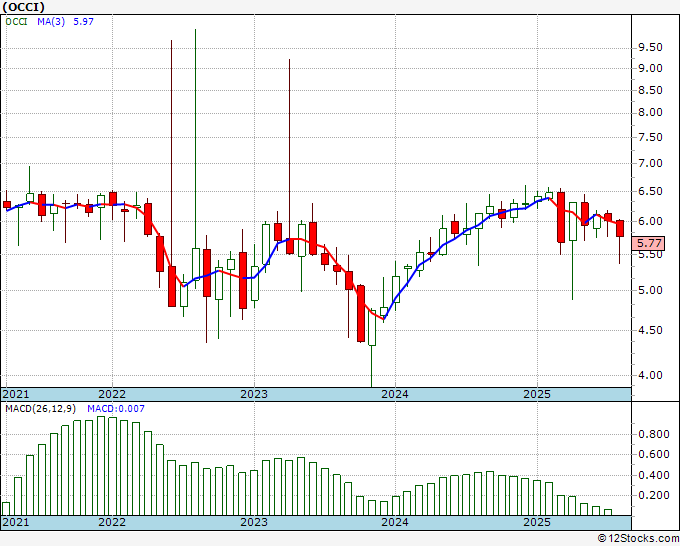Viewport: 680px width, 546px height.
Task: Click the current price tag 5.77
Action: tap(649, 243)
